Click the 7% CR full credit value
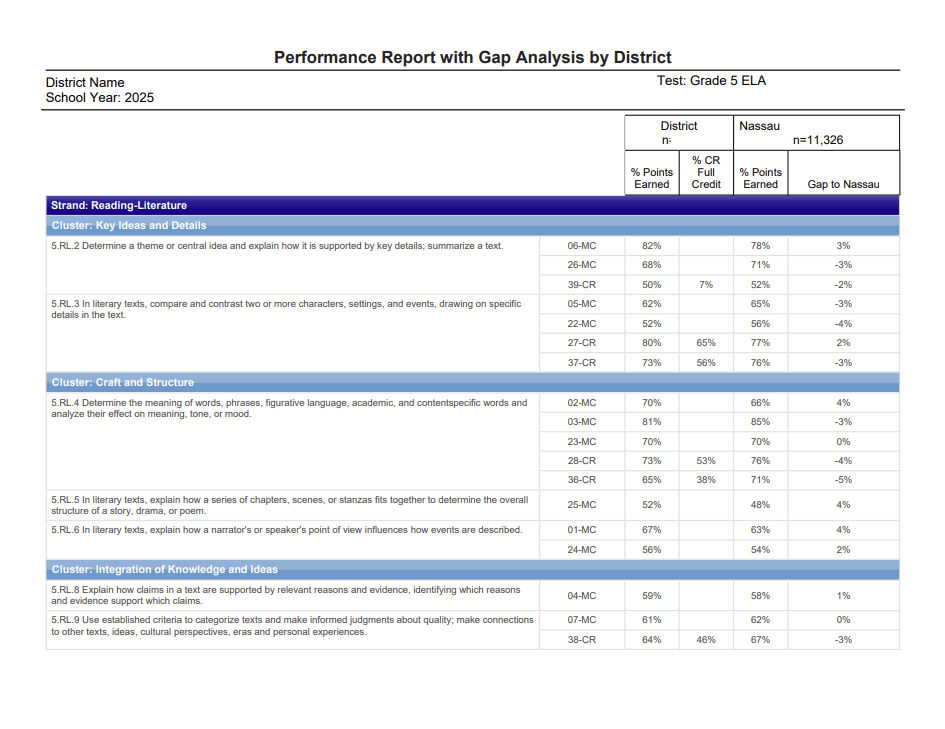This screenshot has height=729, width=945. tap(706, 284)
